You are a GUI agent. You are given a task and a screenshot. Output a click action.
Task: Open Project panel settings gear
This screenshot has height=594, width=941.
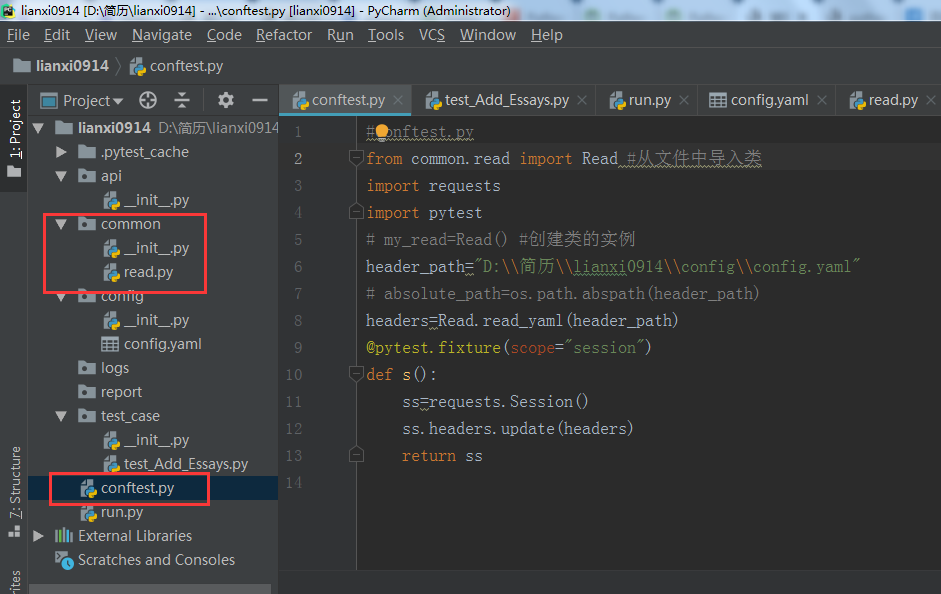click(x=226, y=100)
